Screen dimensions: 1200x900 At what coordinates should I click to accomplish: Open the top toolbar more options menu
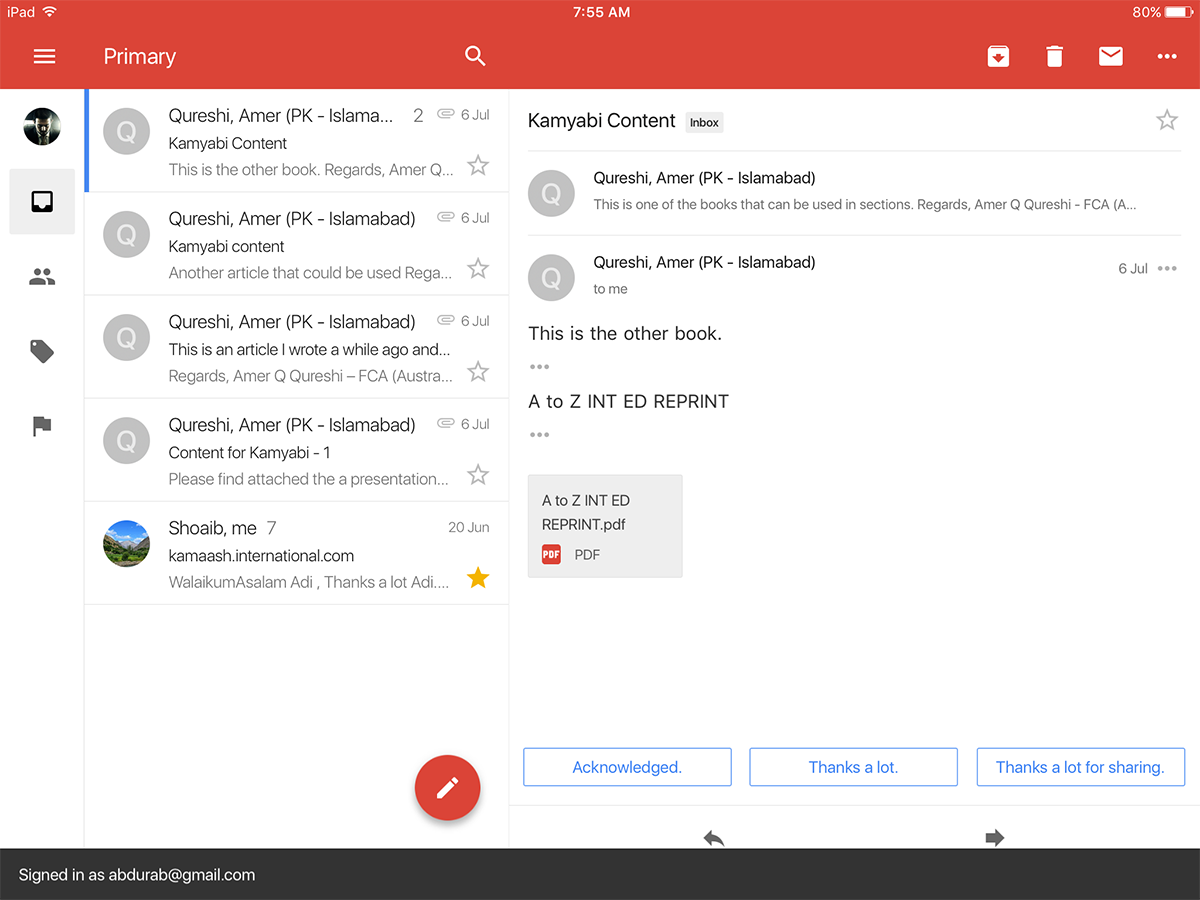point(1167,57)
